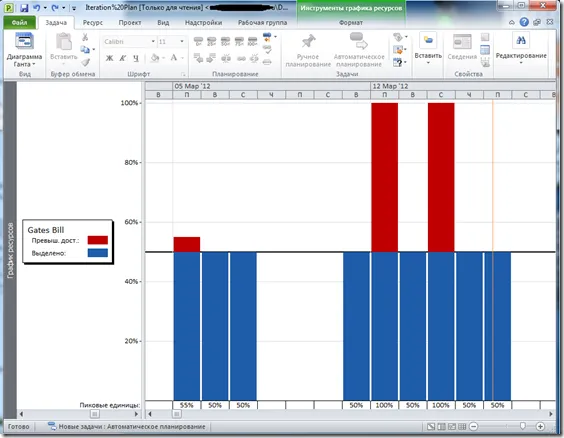
Task: Click the Диаграмма Ганта view button
Action: click(24, 50)
